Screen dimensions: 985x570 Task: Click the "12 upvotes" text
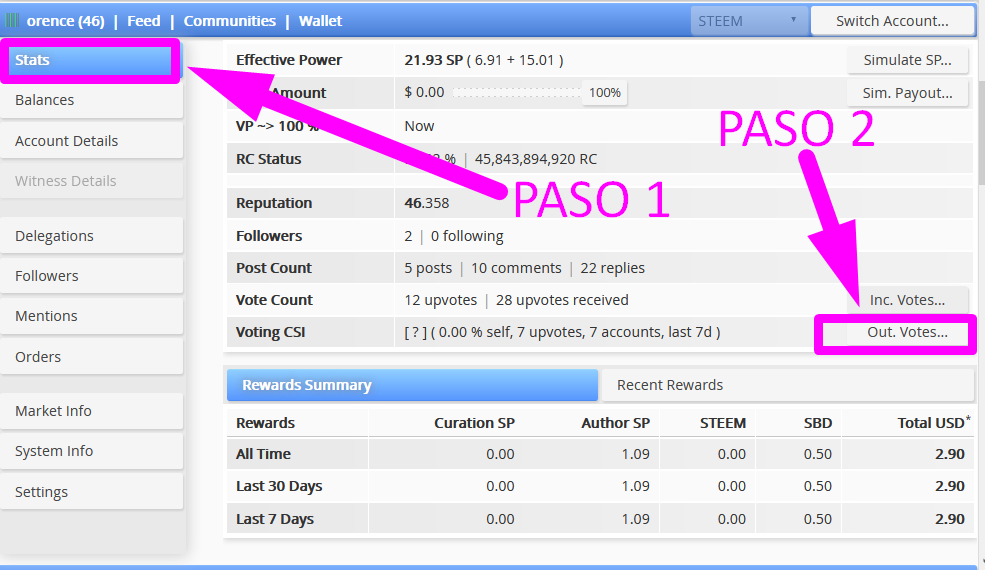point(440,300)
